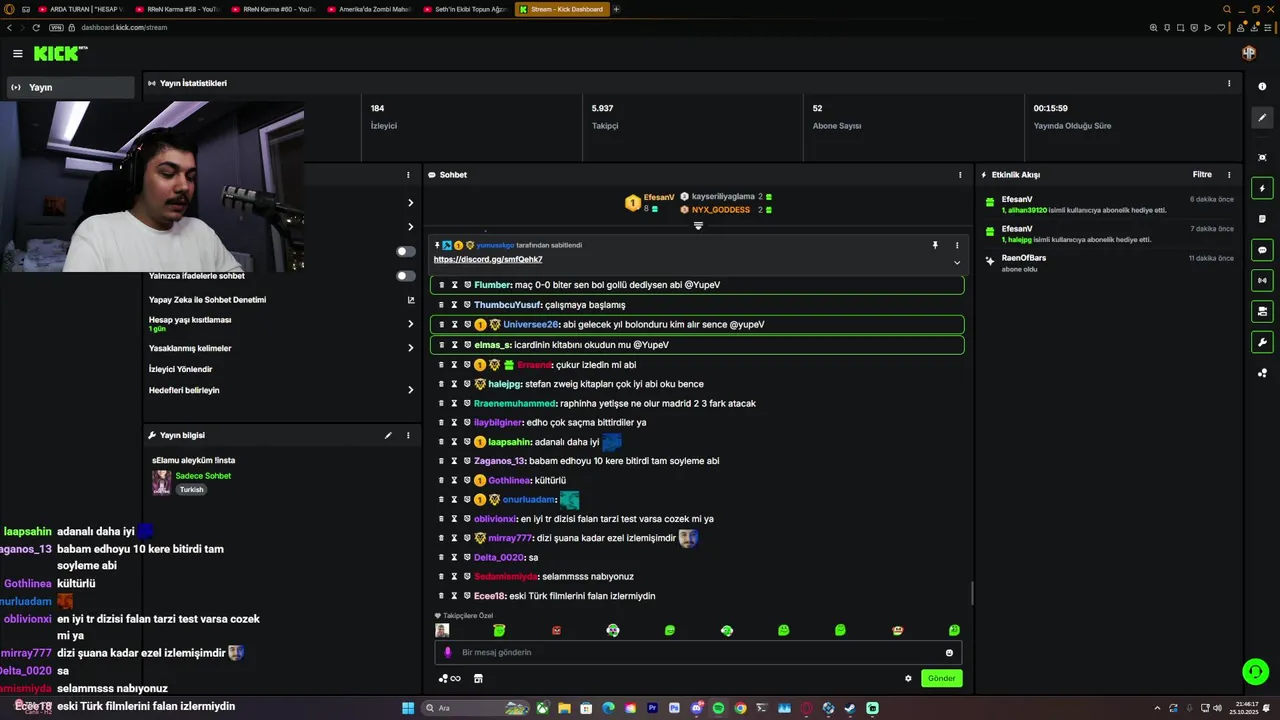
Task: Switch to the Amerika'da Zombi browser tab
Action: (368, 9)
